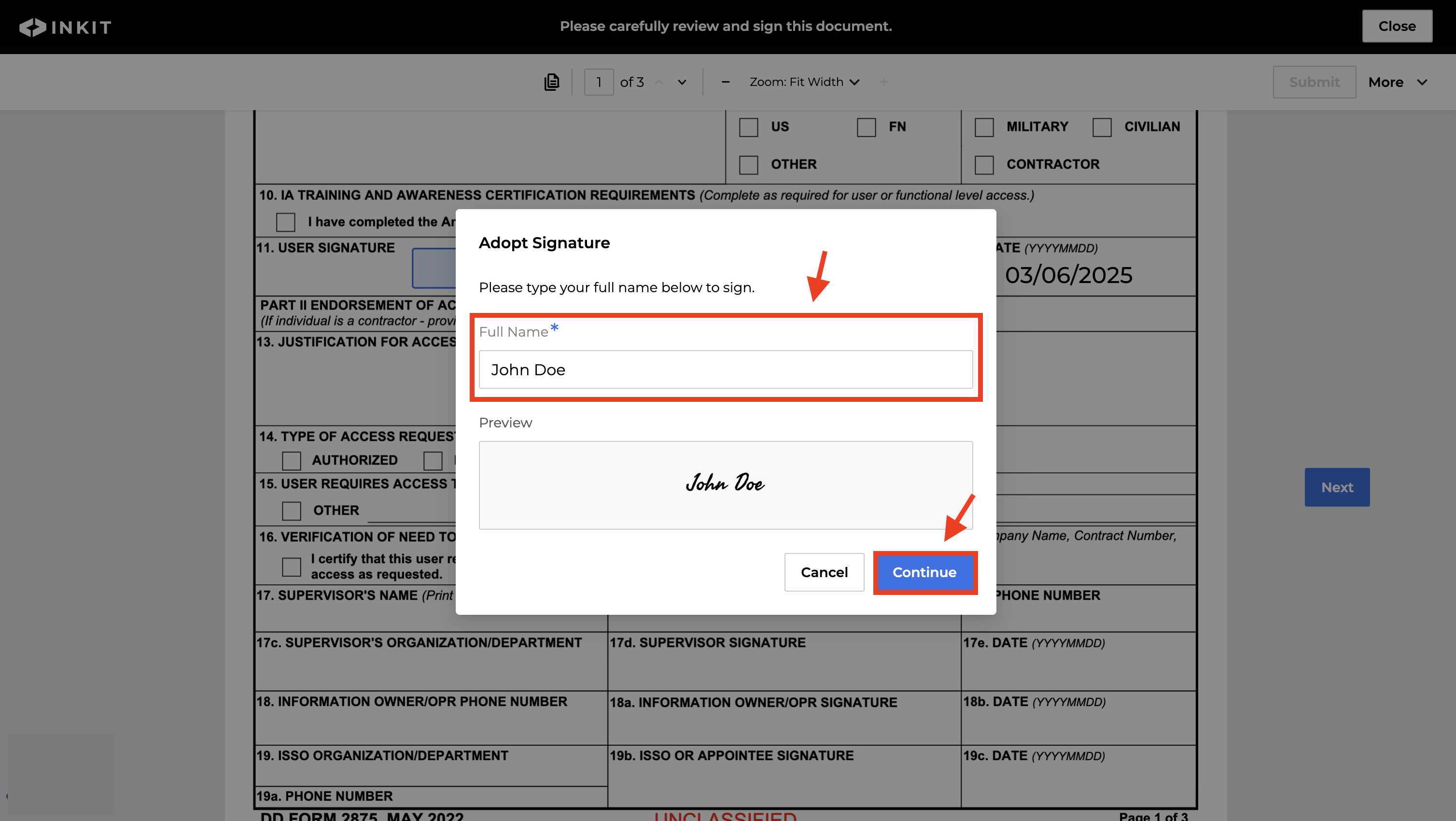Zoom out with minus icon

(x=725, y=82)
